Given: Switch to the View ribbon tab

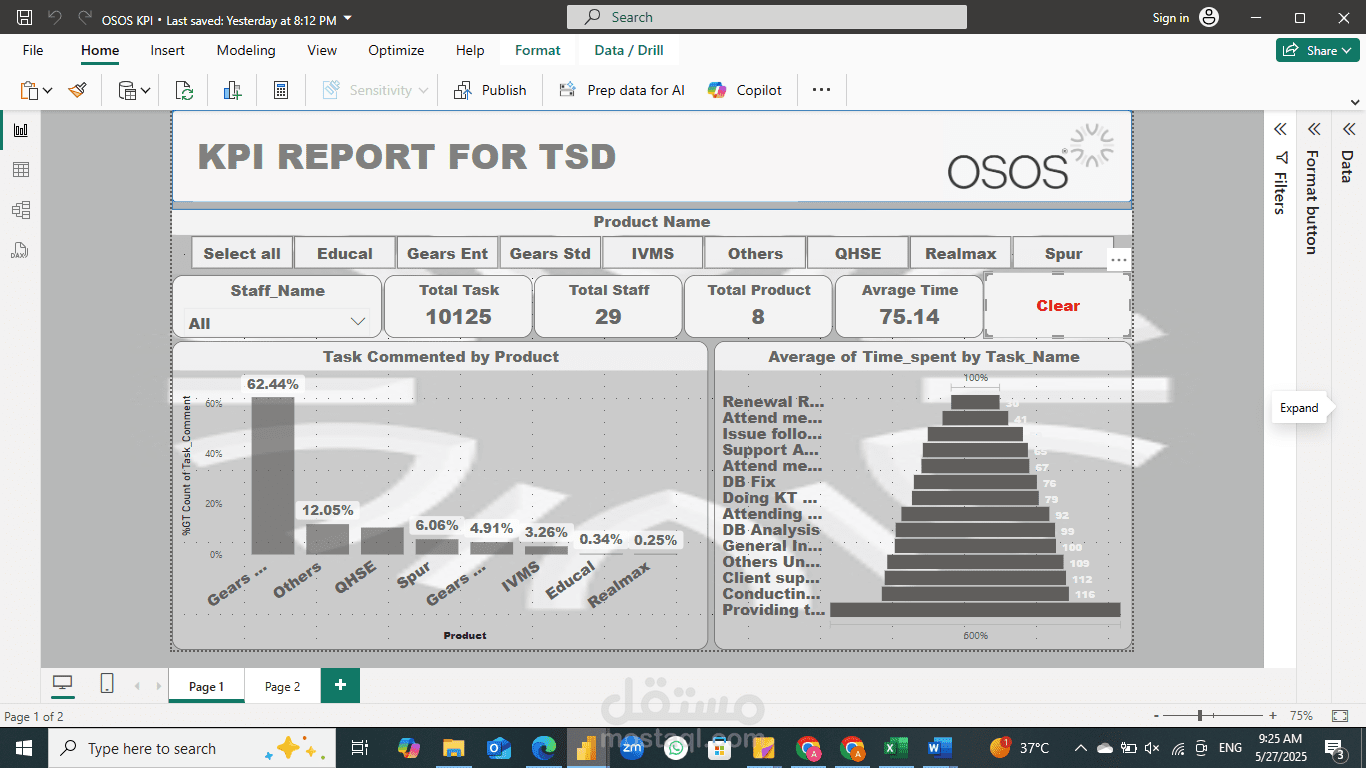Looking at the screenshot, I should 322,50.
